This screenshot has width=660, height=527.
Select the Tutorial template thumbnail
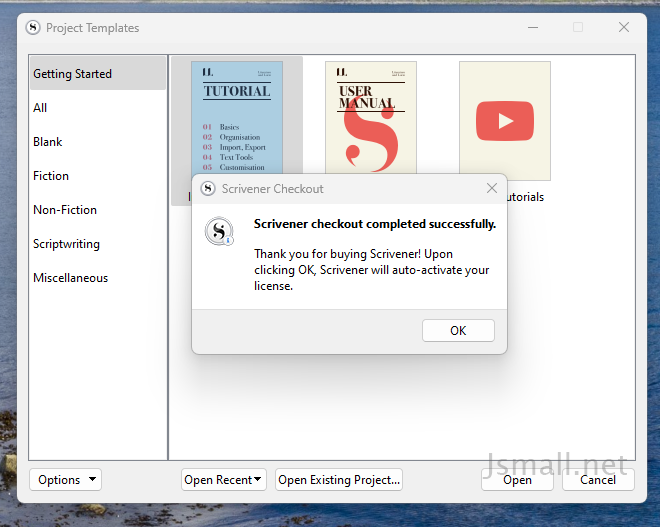[x=237, y=117]
